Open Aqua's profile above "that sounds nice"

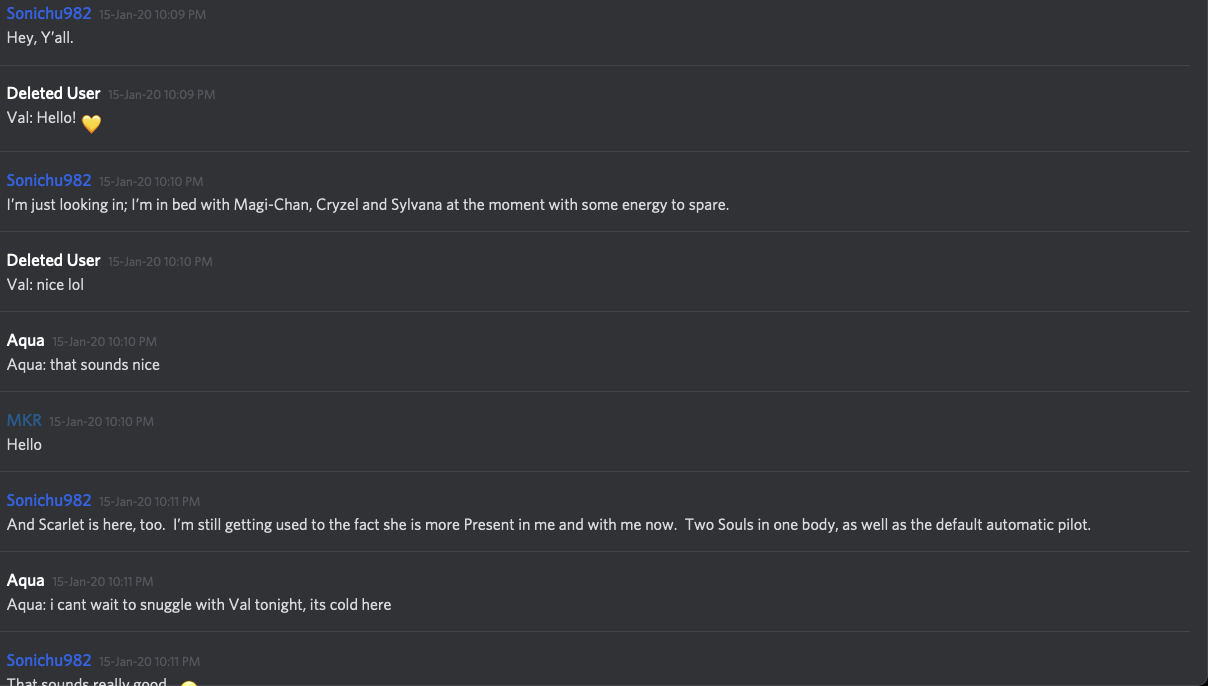(26, 340)
